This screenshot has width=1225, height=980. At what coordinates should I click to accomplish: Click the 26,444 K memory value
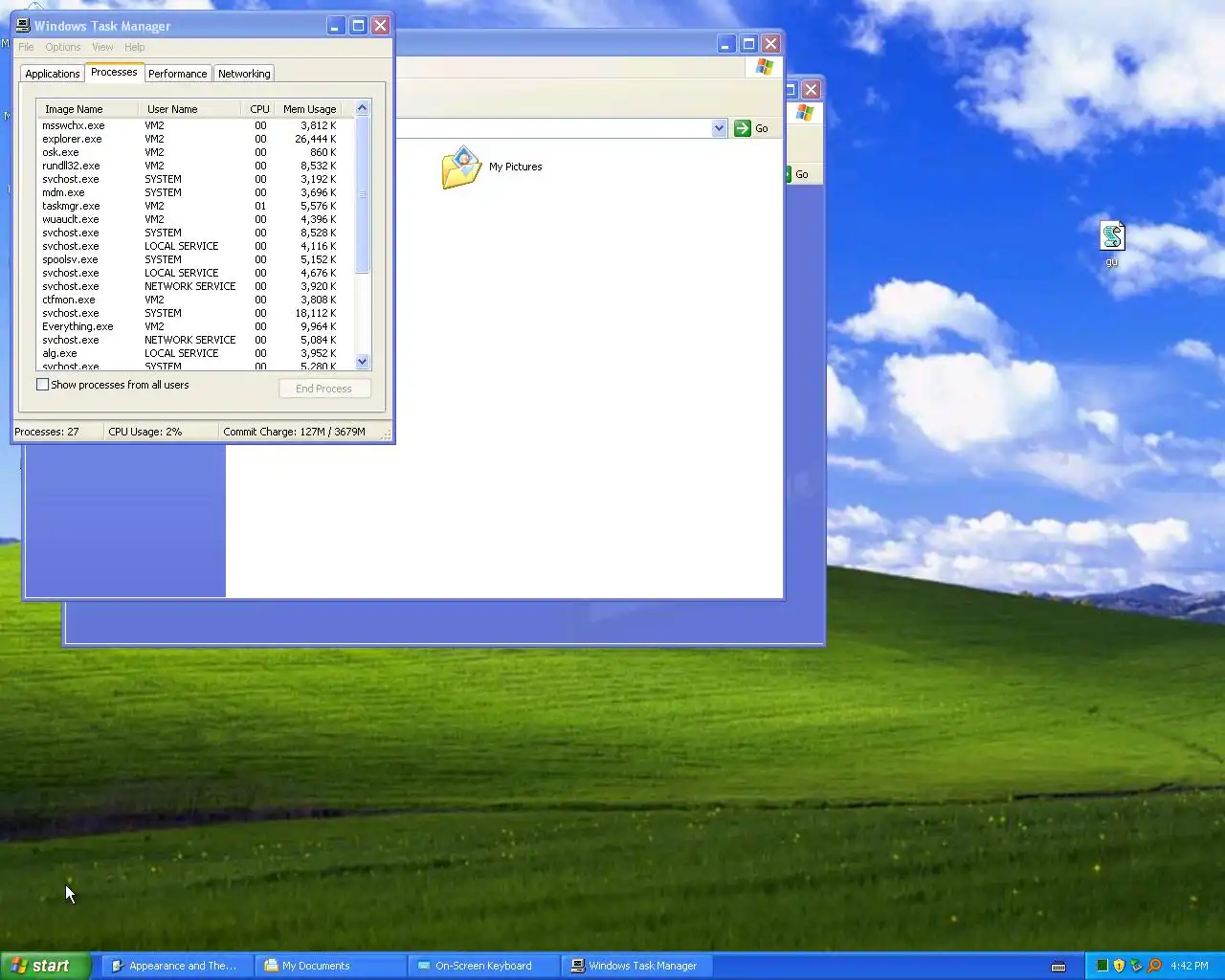pyautogui.click(x=316, y=139)
